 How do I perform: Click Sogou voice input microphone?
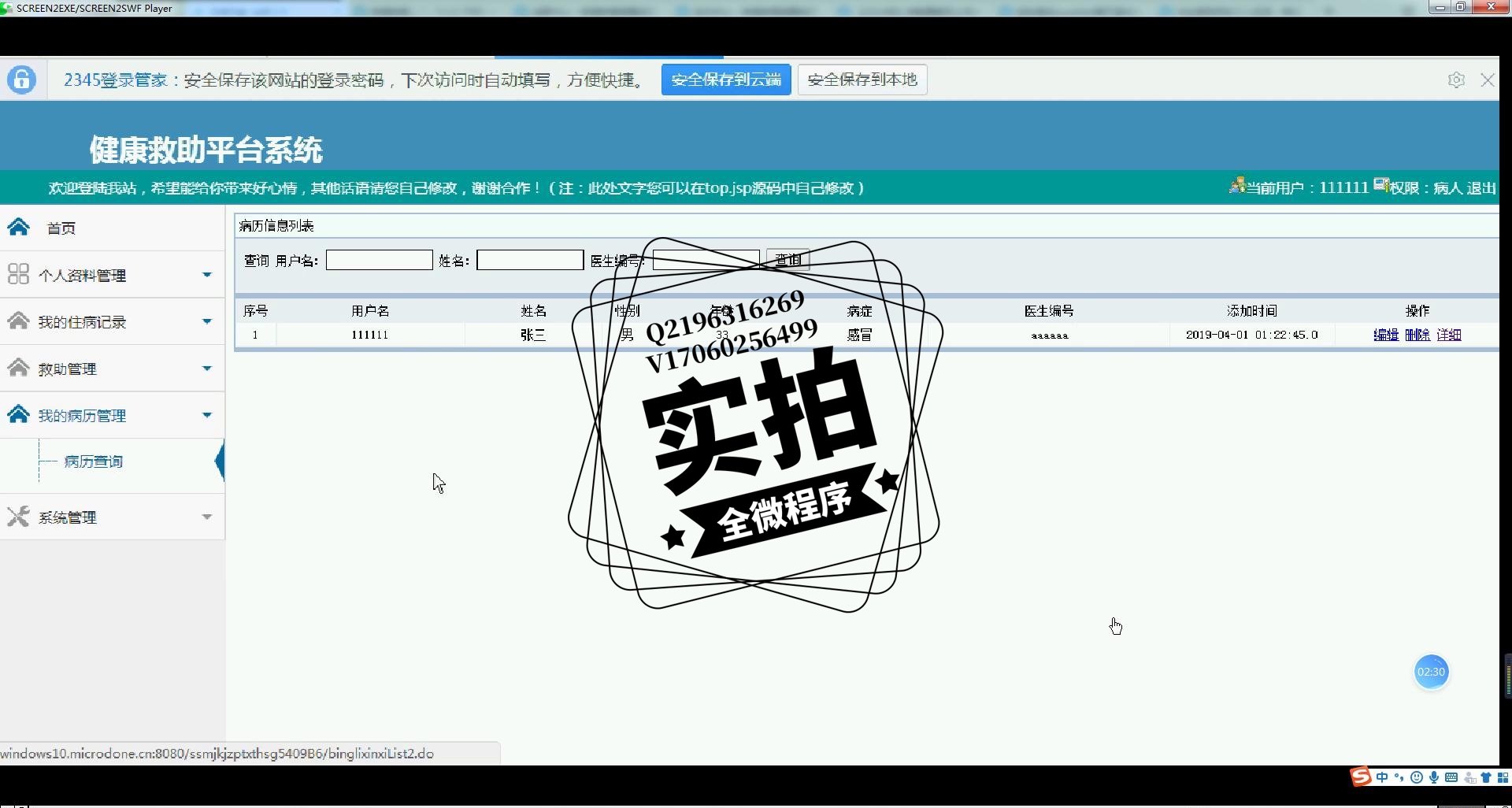click(x=1434, y=777)
